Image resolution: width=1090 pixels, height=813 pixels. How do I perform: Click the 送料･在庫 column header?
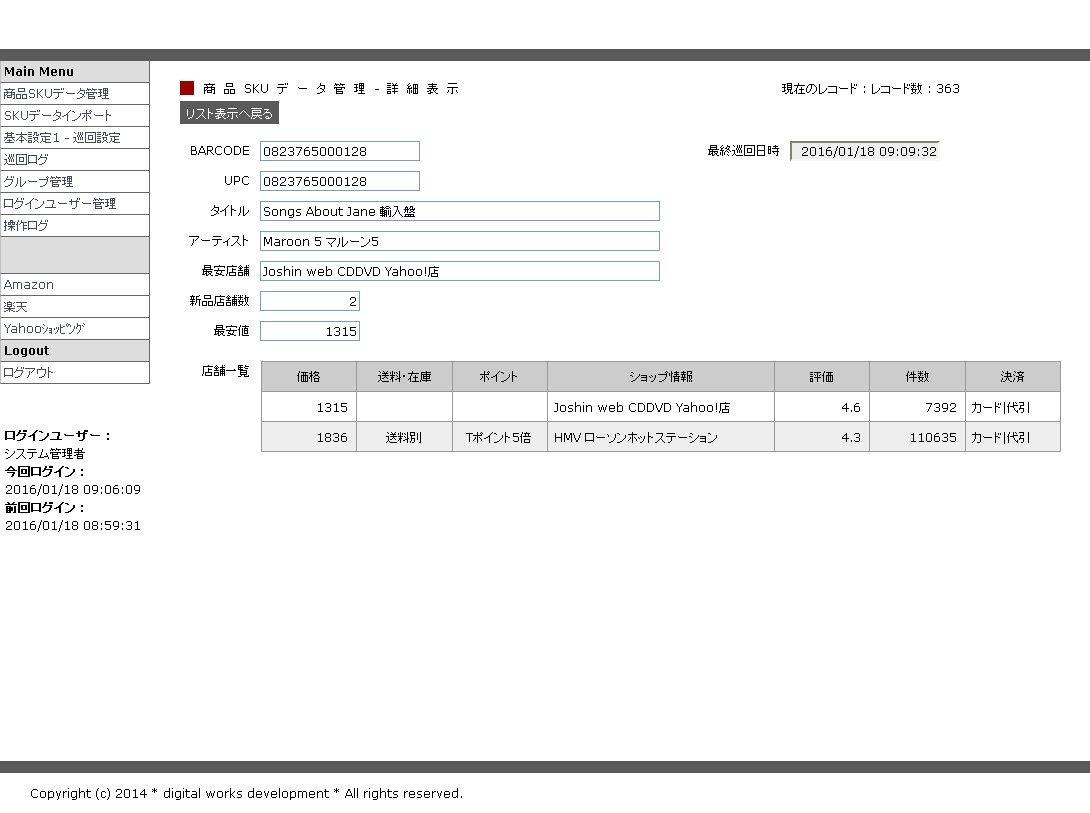tap(405, 377)
